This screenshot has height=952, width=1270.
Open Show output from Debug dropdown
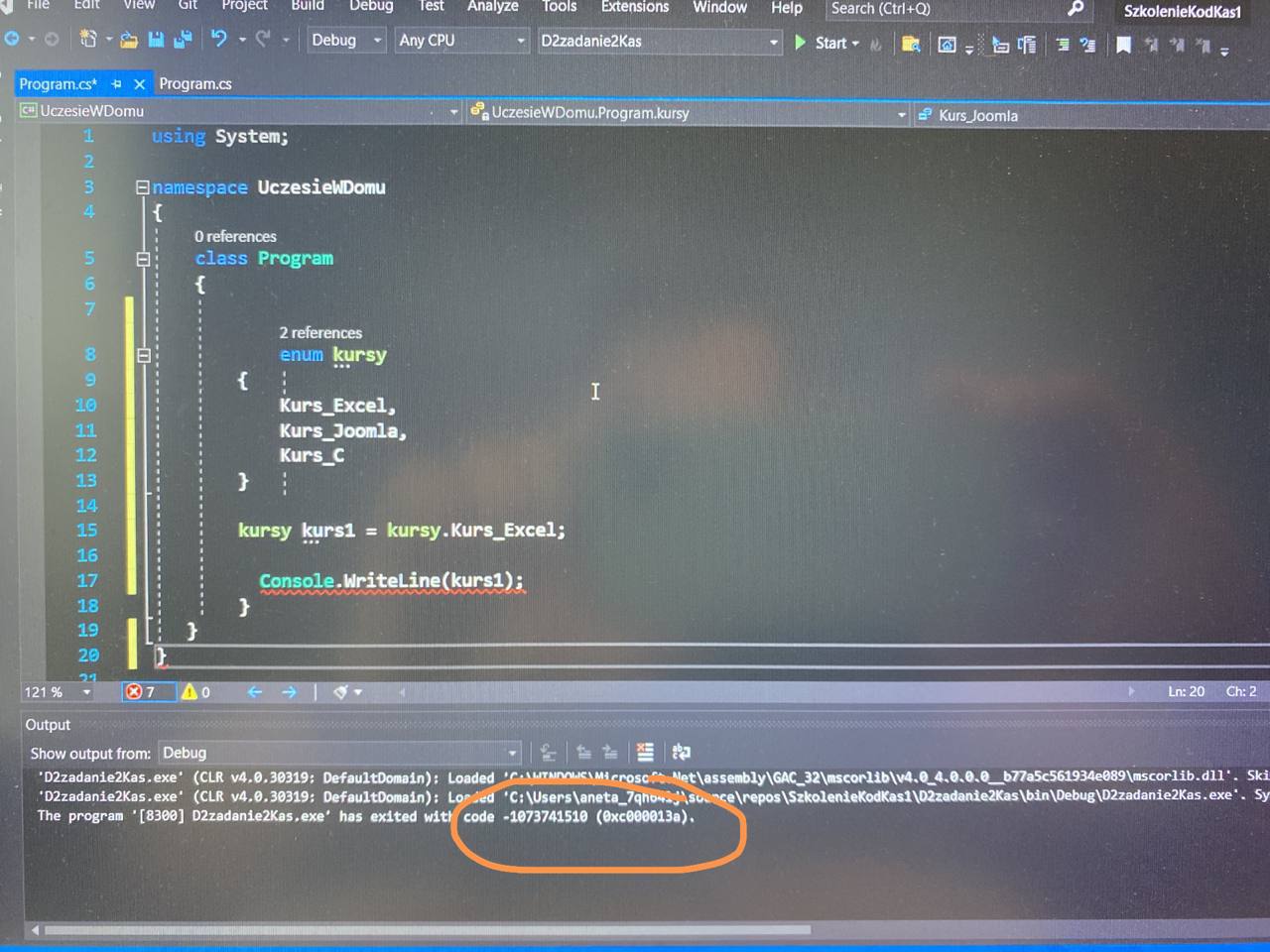pos(339,753)
